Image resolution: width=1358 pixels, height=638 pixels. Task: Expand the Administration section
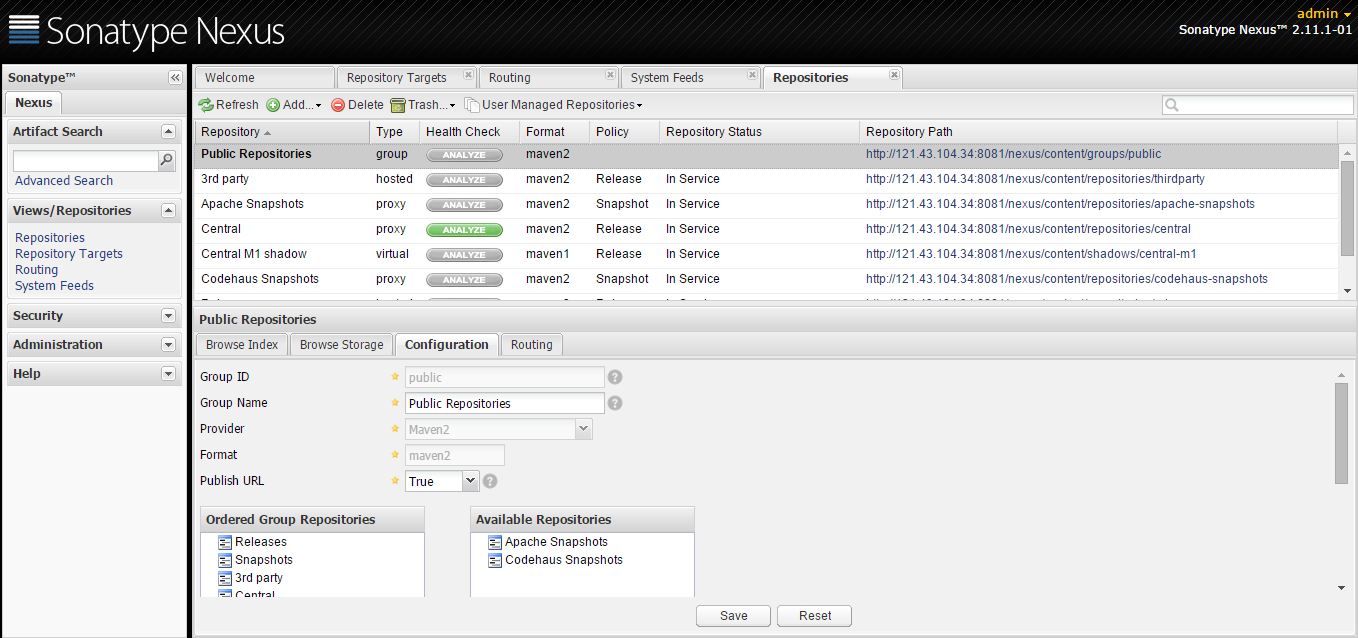click(168, 345)
